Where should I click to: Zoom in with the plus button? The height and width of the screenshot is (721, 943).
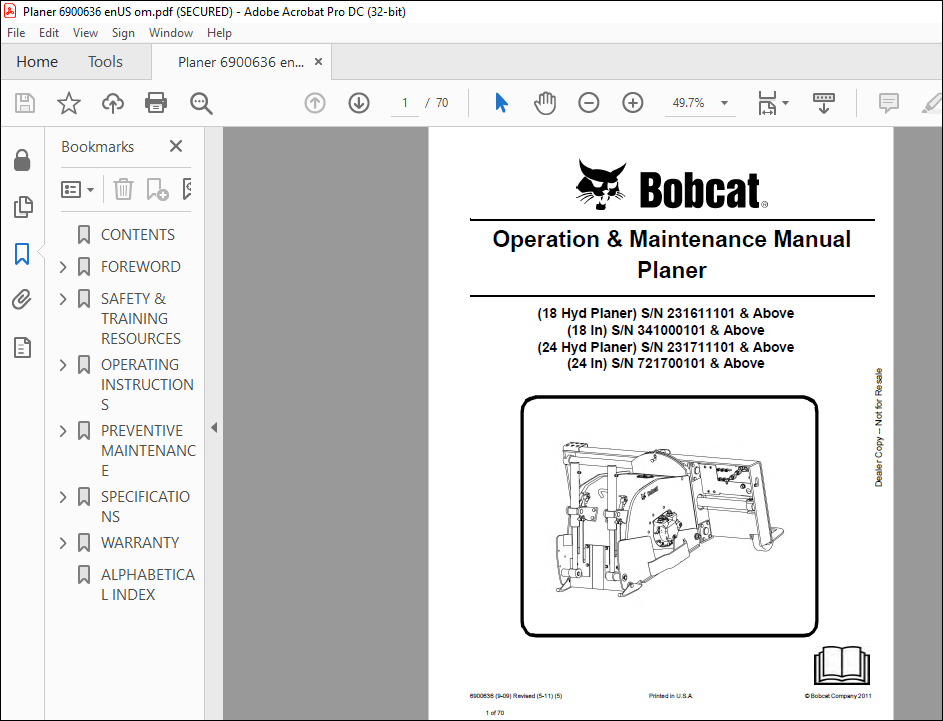pyautogui.click(x=633, y=103)
